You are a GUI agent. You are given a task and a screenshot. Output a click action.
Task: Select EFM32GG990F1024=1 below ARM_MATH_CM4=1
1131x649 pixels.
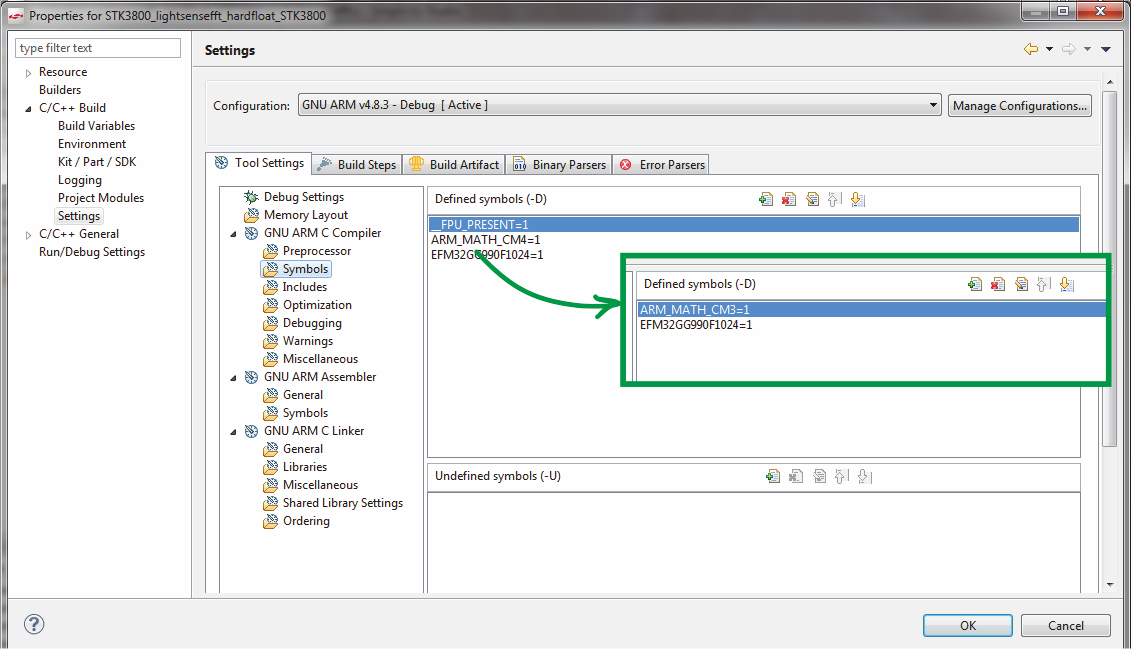(487, 255)
